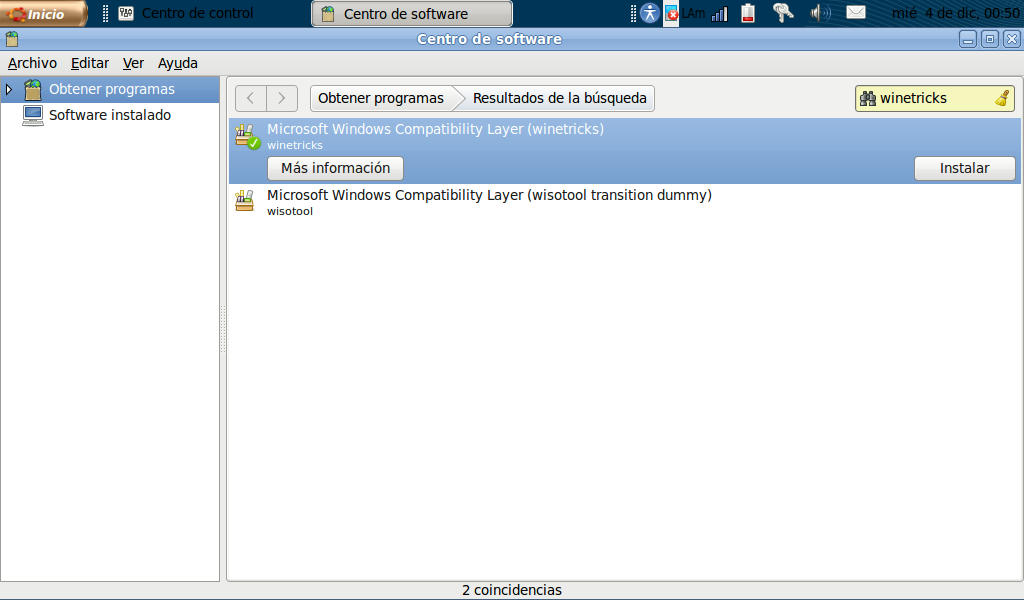Click the Centro de control taskbar icon
This screenshot has height=600, width=1024.
pos(126,14)
